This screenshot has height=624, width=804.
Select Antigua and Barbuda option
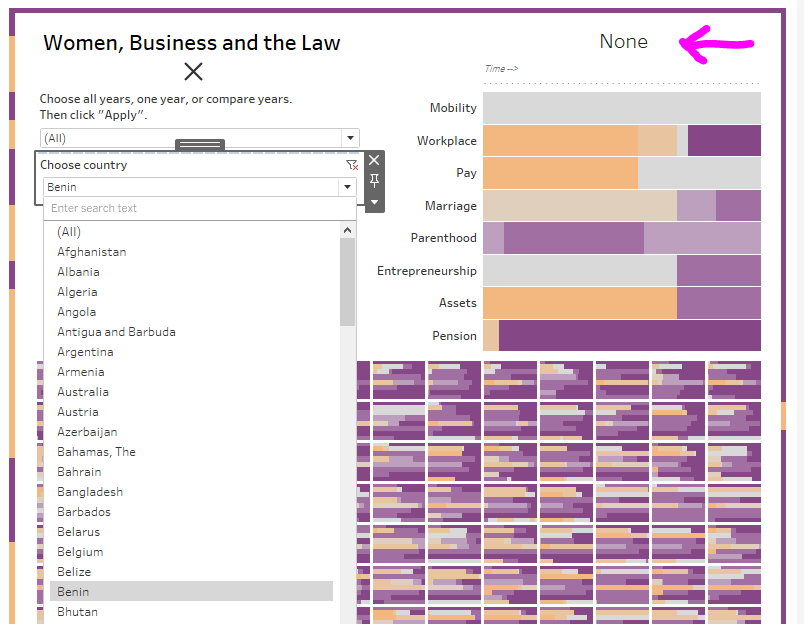pos(116,332)
